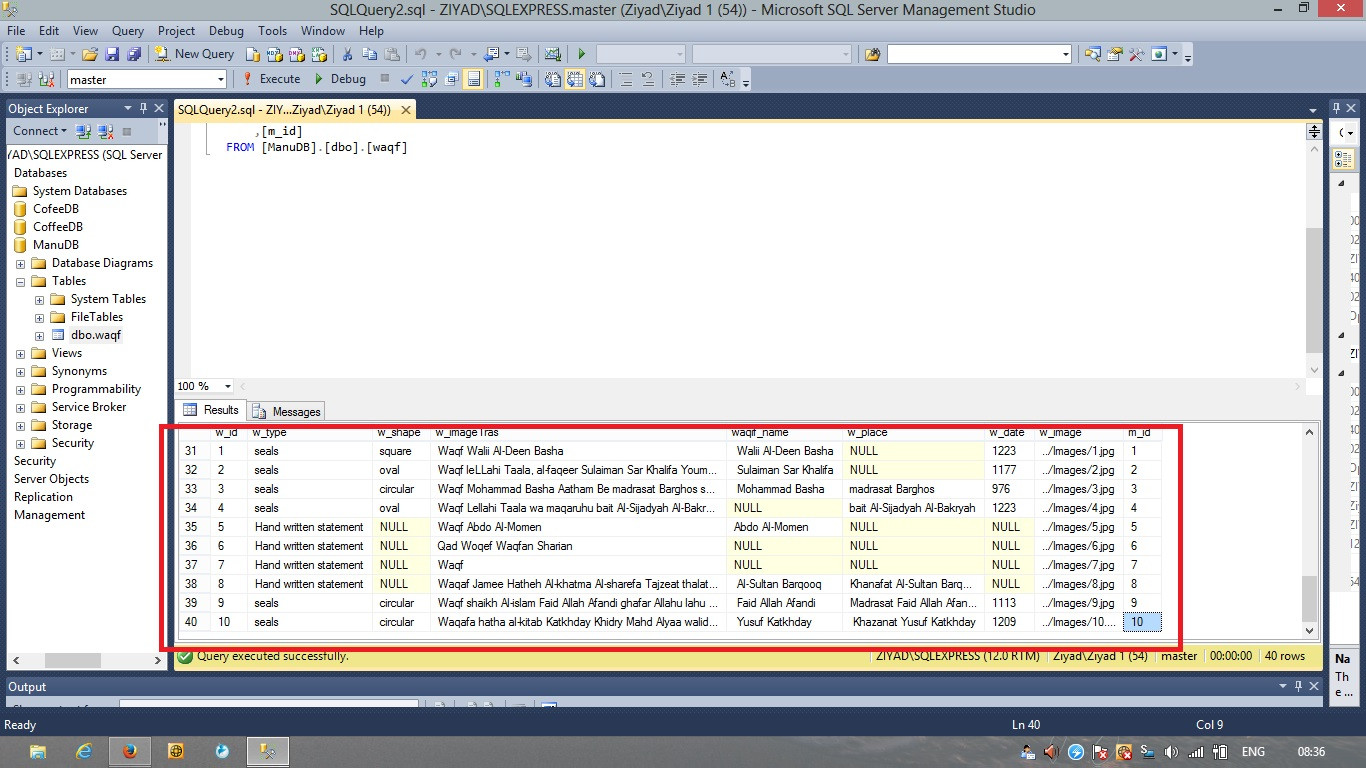Screen dimensions: 1366x768
Task: Toggle Results to File output mode
Action: coord(598,79)
